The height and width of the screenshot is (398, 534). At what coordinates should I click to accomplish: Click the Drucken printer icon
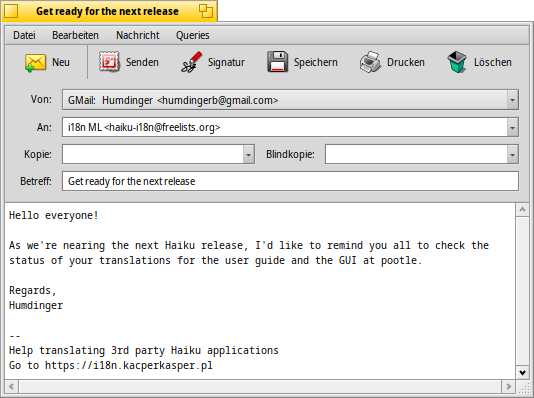[x=370, y=62]
